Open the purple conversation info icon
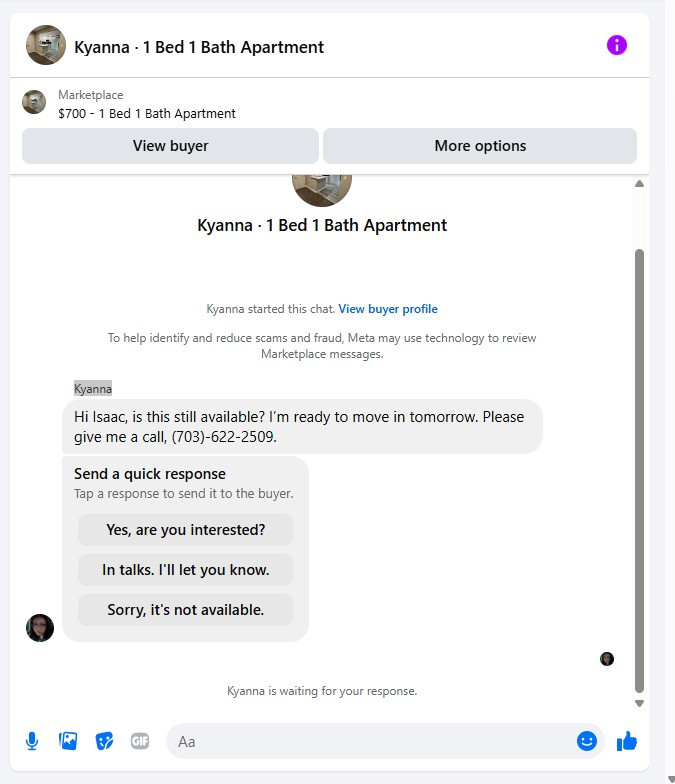This screenshot has width=675, height=784. point(616,45)
